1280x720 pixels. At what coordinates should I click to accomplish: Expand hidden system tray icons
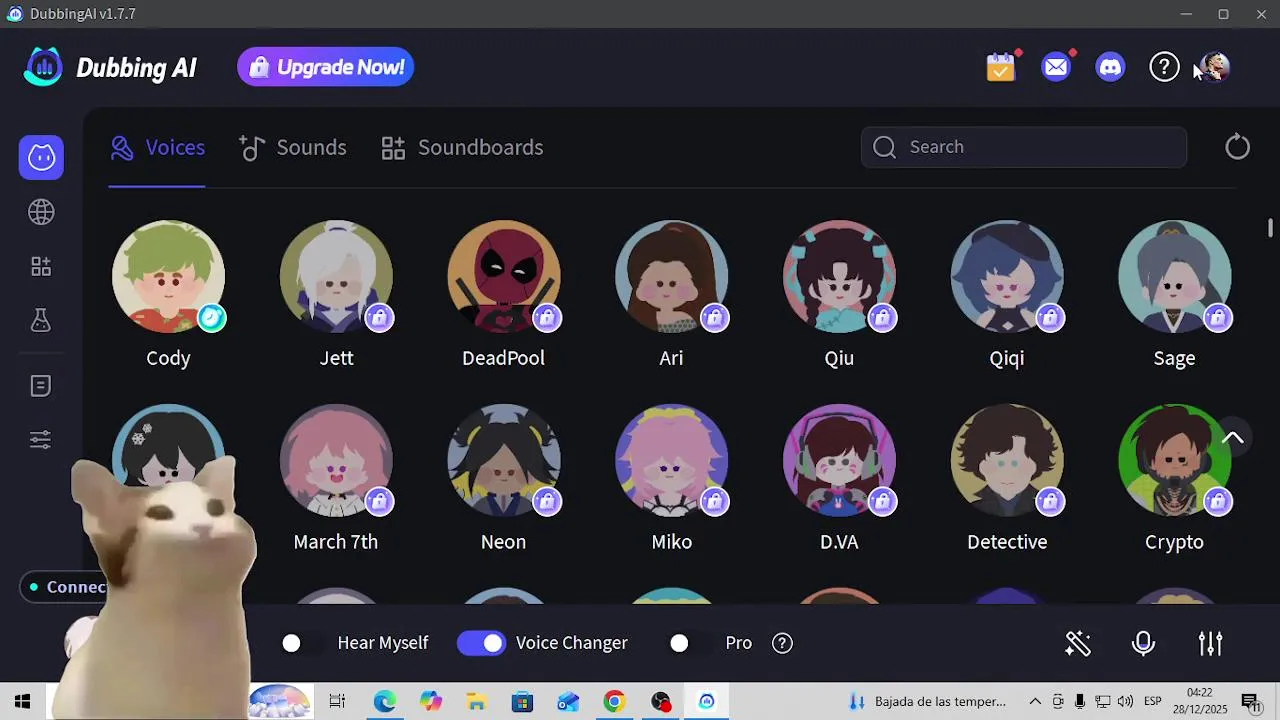(1035, 702)
